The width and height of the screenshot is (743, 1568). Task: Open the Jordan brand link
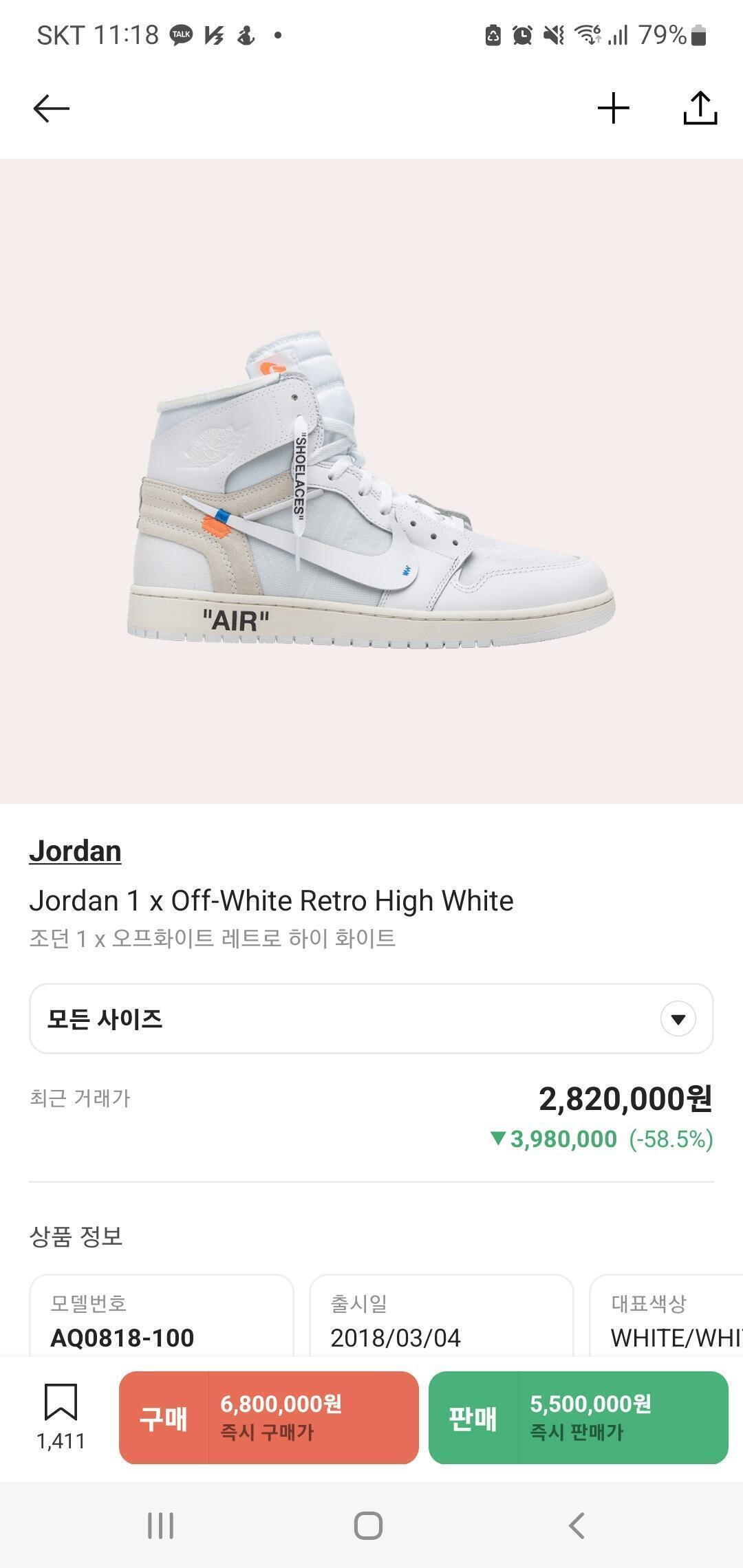point(75,851)
